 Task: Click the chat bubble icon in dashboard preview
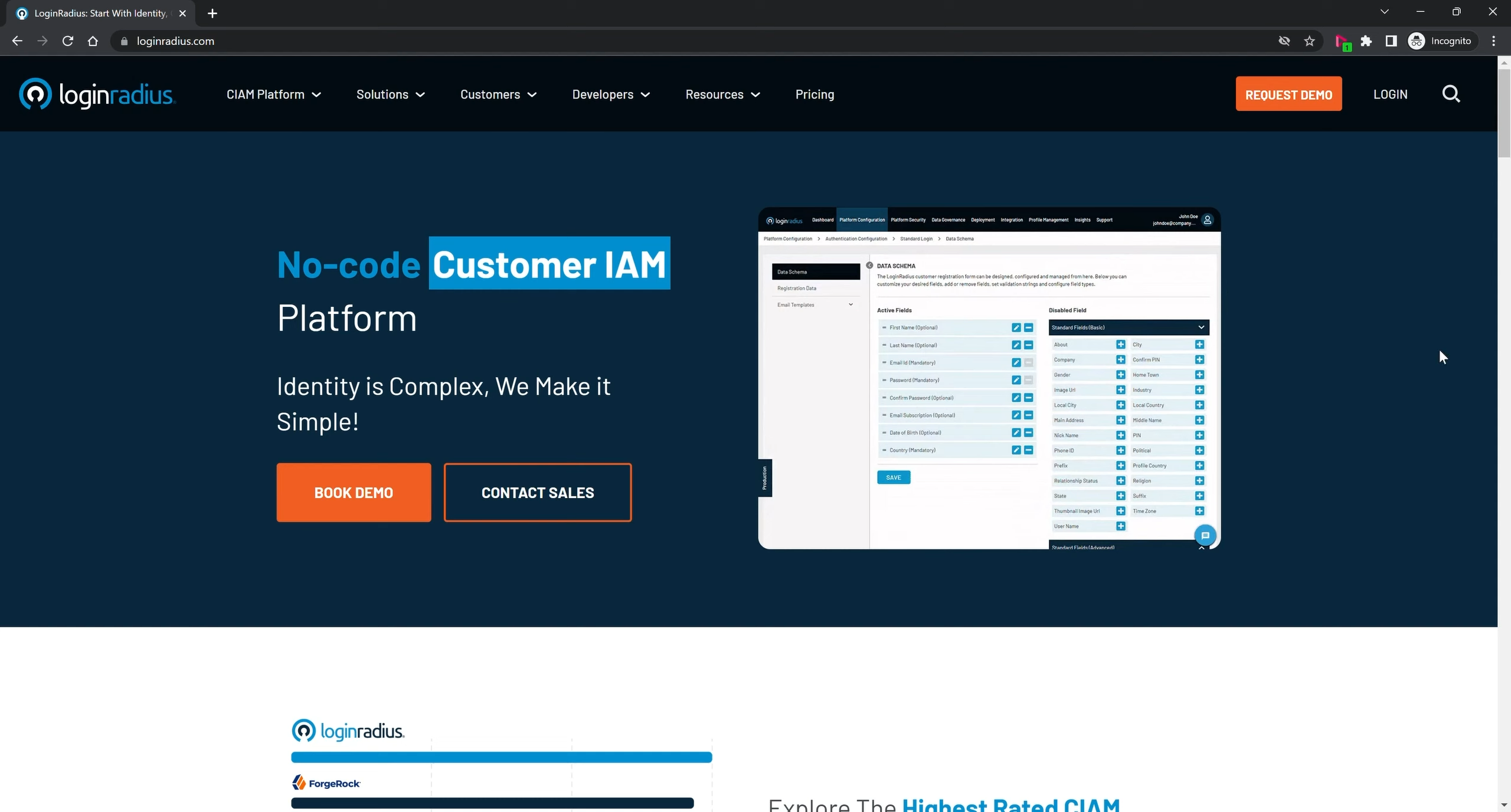pos(1205,535)
